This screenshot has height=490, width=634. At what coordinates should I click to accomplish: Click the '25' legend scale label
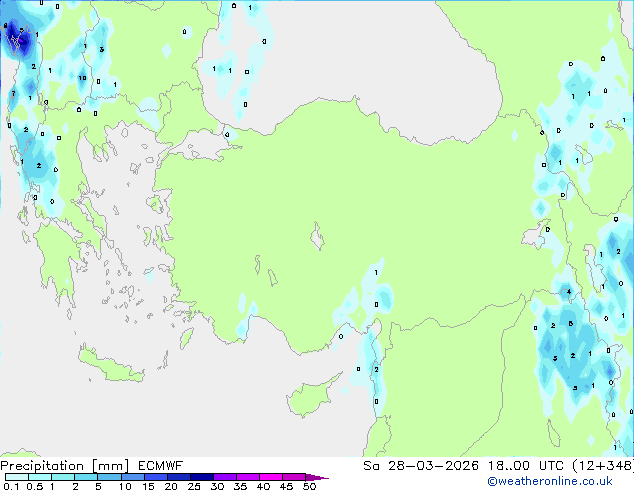194,486
